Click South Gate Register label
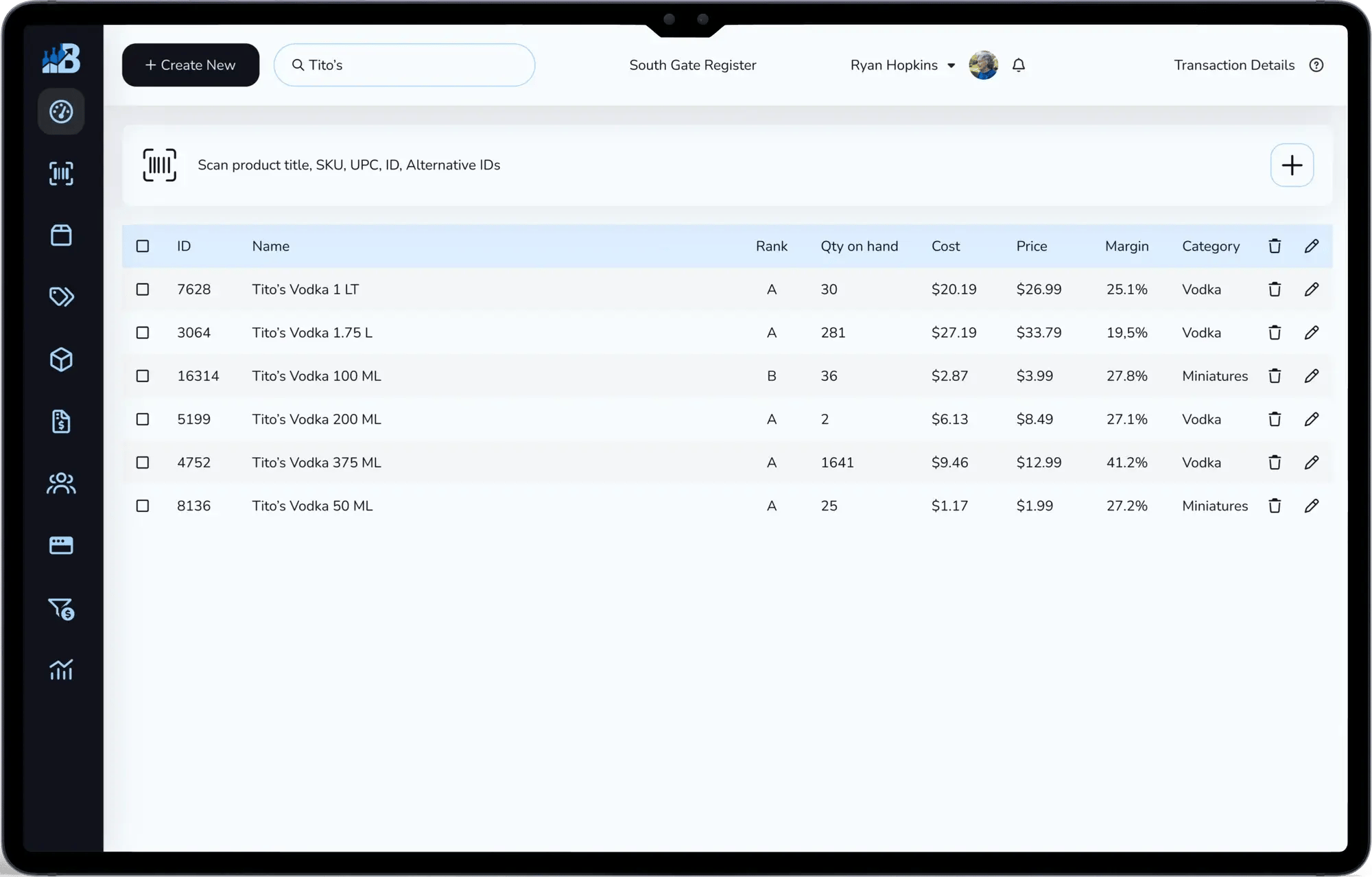This screenshot has width=1372, height=877. pyautogui.click(x=692, y=65)
